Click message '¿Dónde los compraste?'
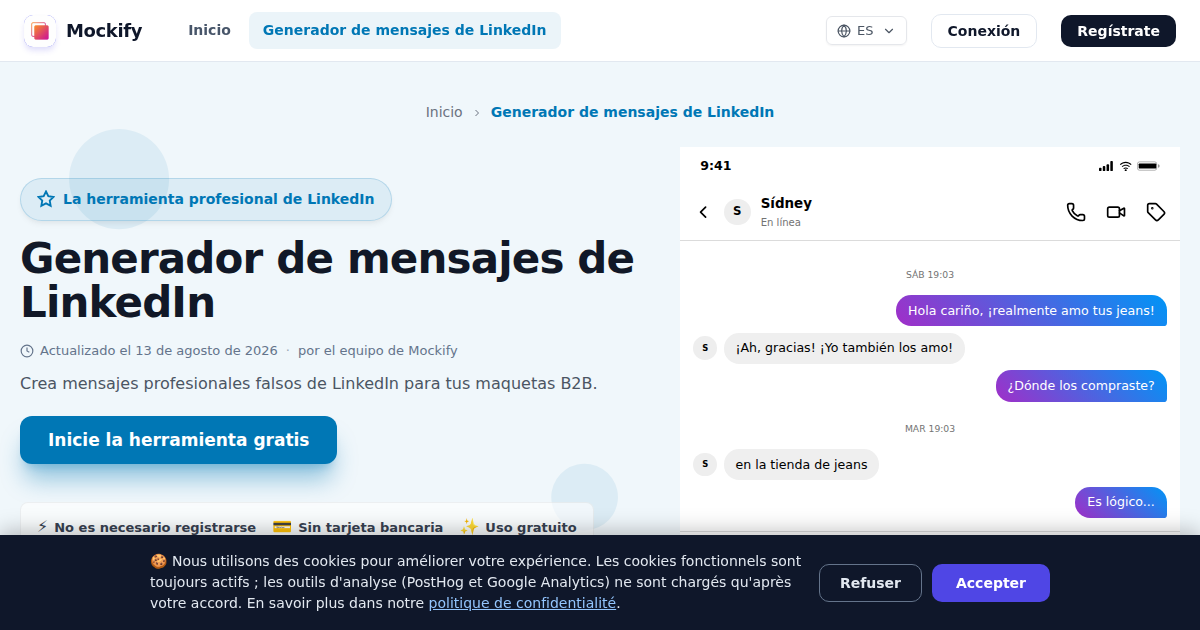 (x=1081, y=386)
